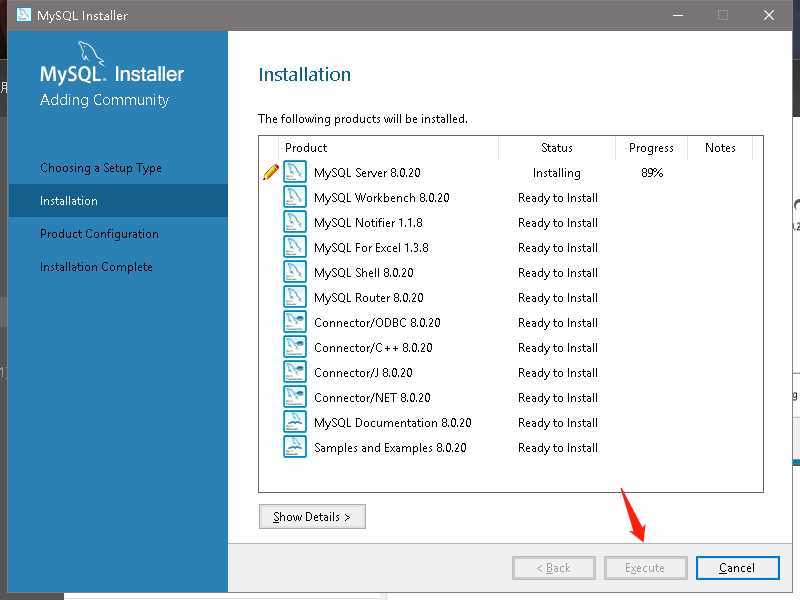
Task: Click the MySQL Router 8.0.20 product icon
Action: [x=295, y=297]
